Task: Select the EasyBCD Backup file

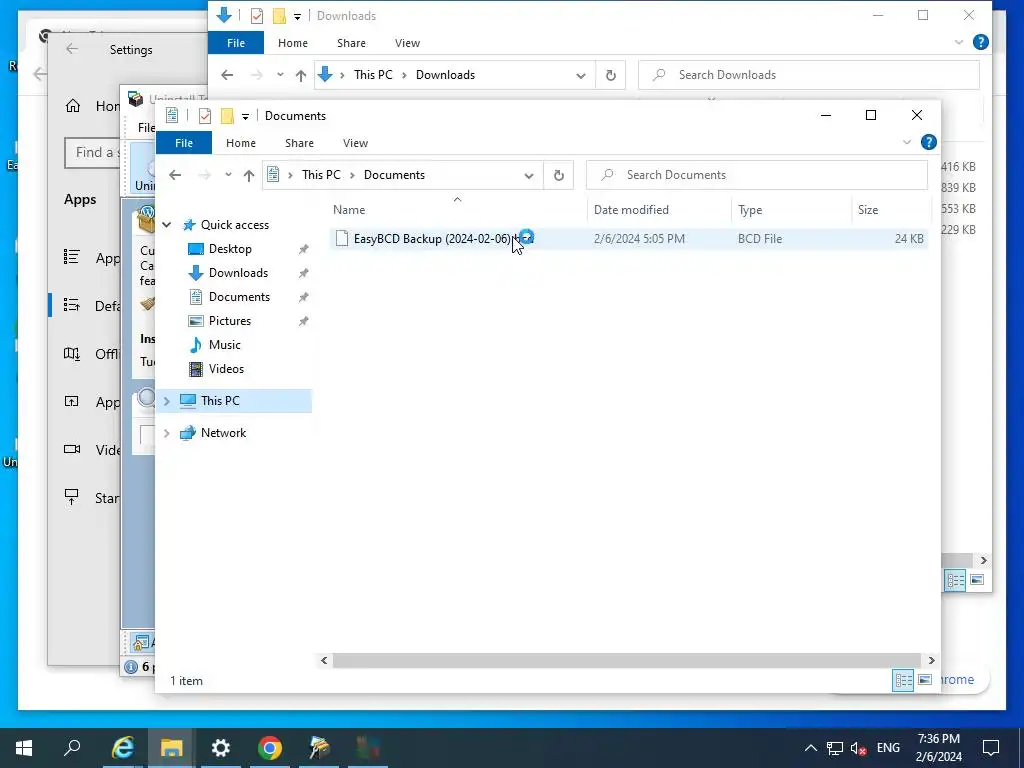Action: tap(629, 239)
